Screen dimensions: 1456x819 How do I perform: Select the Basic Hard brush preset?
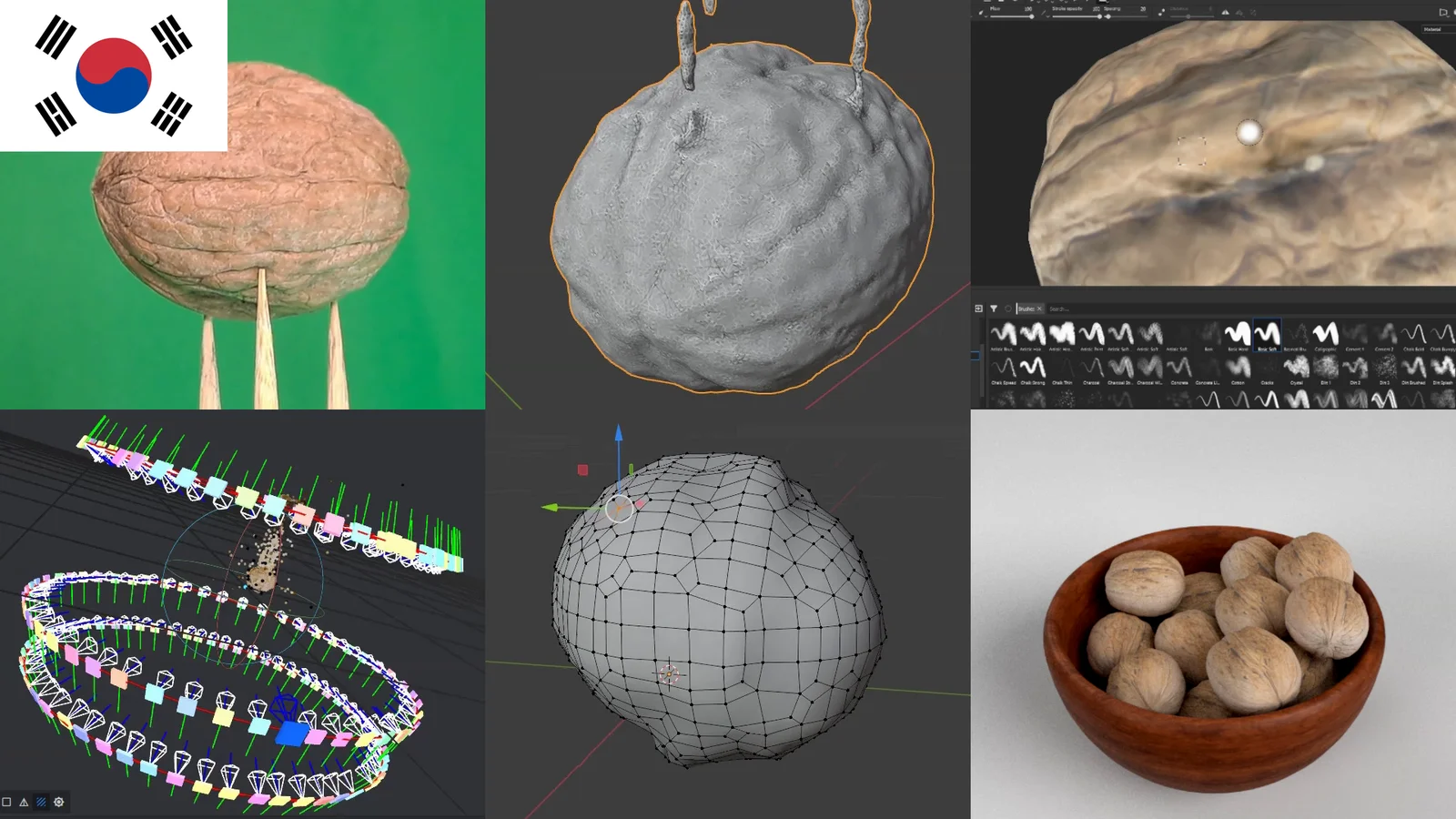(x=1238, y=335)
